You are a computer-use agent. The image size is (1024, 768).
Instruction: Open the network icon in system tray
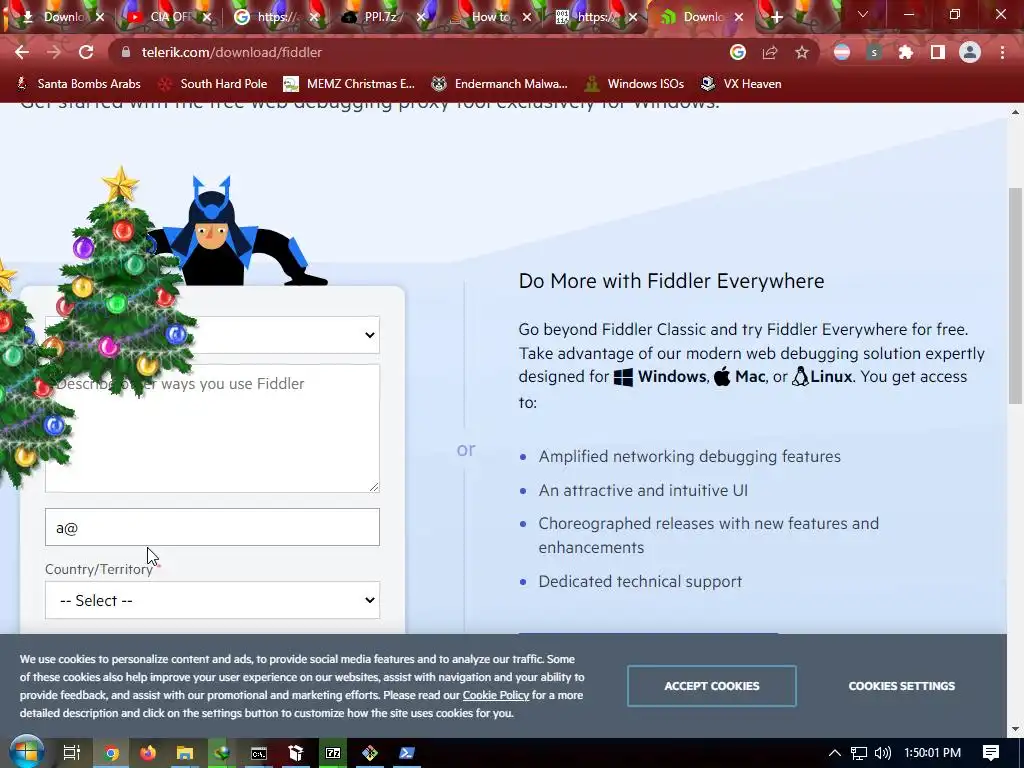(x=859, y=753)
